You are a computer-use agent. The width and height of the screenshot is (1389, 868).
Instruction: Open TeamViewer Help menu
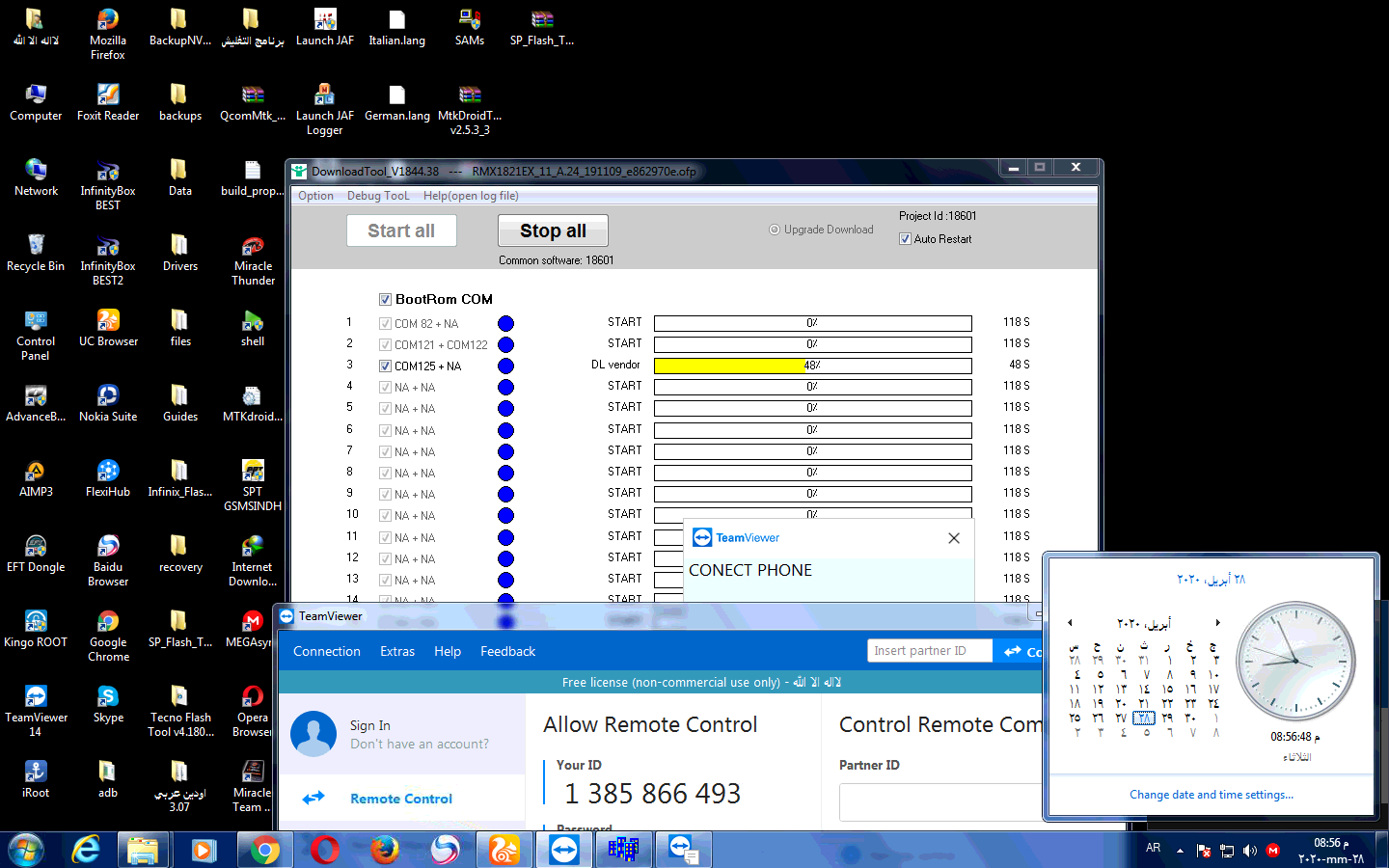[448, 651]
